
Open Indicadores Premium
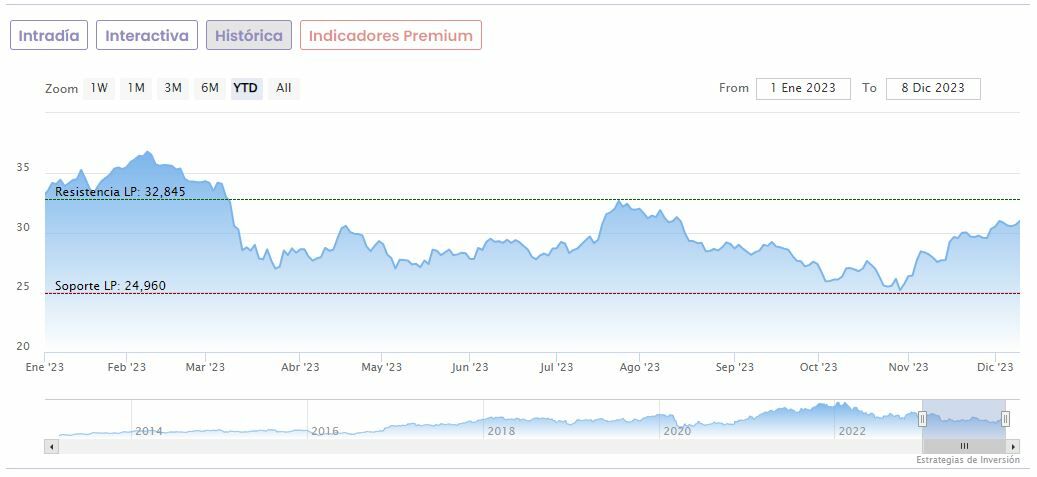pos(390,36)
